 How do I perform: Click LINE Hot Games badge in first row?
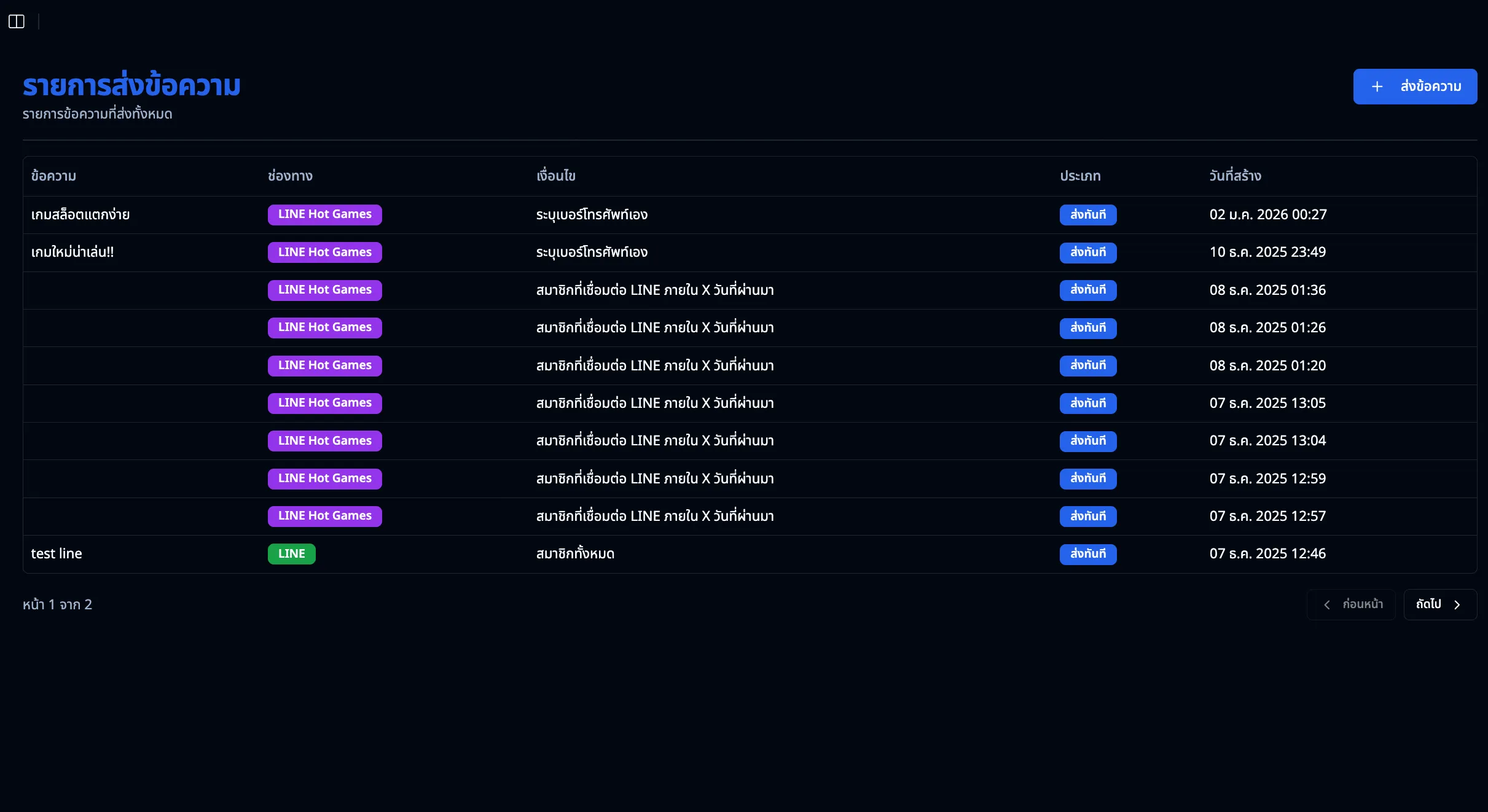[324, 214]
